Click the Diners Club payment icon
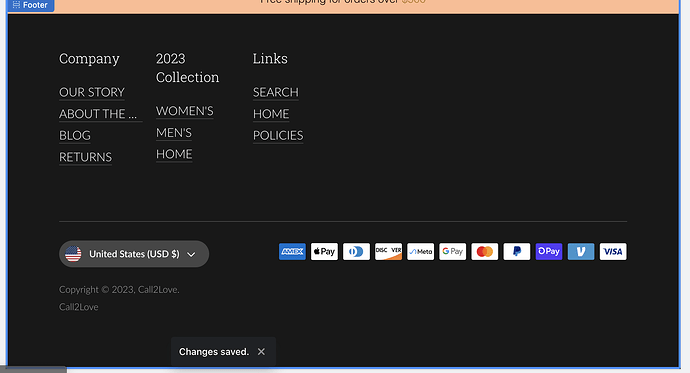This screenshot has width=690, height=373. tap(356, 252)
